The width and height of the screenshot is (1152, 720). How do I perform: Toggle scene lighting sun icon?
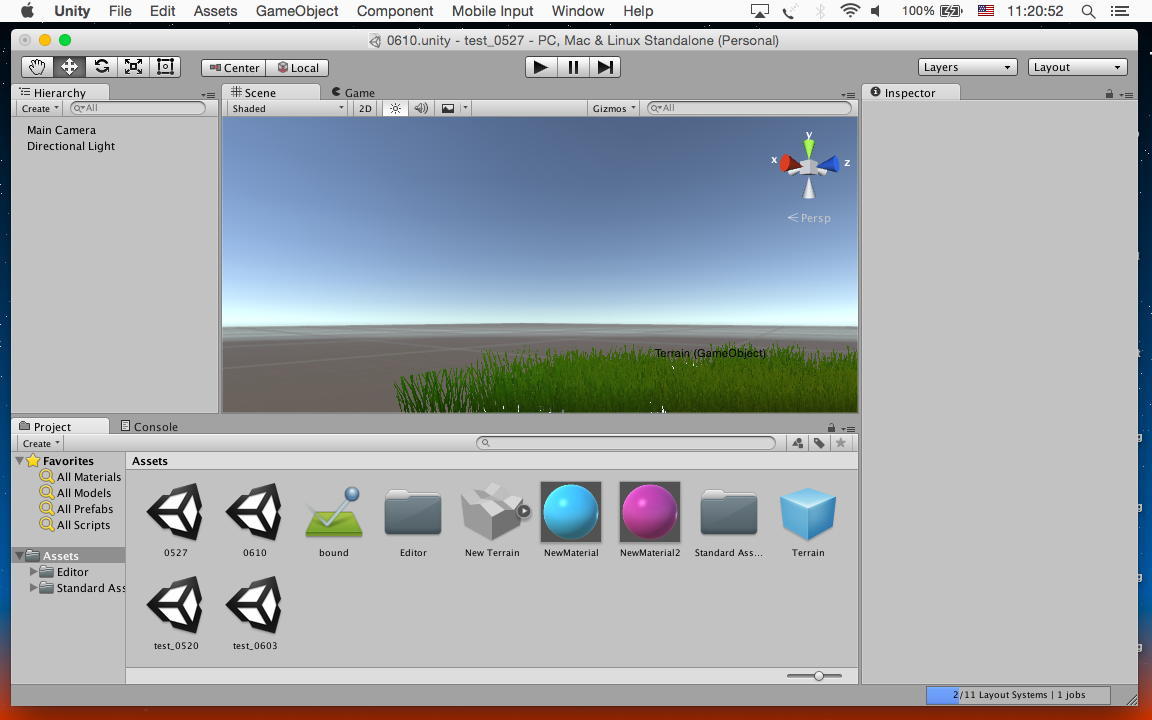(395, 108)
